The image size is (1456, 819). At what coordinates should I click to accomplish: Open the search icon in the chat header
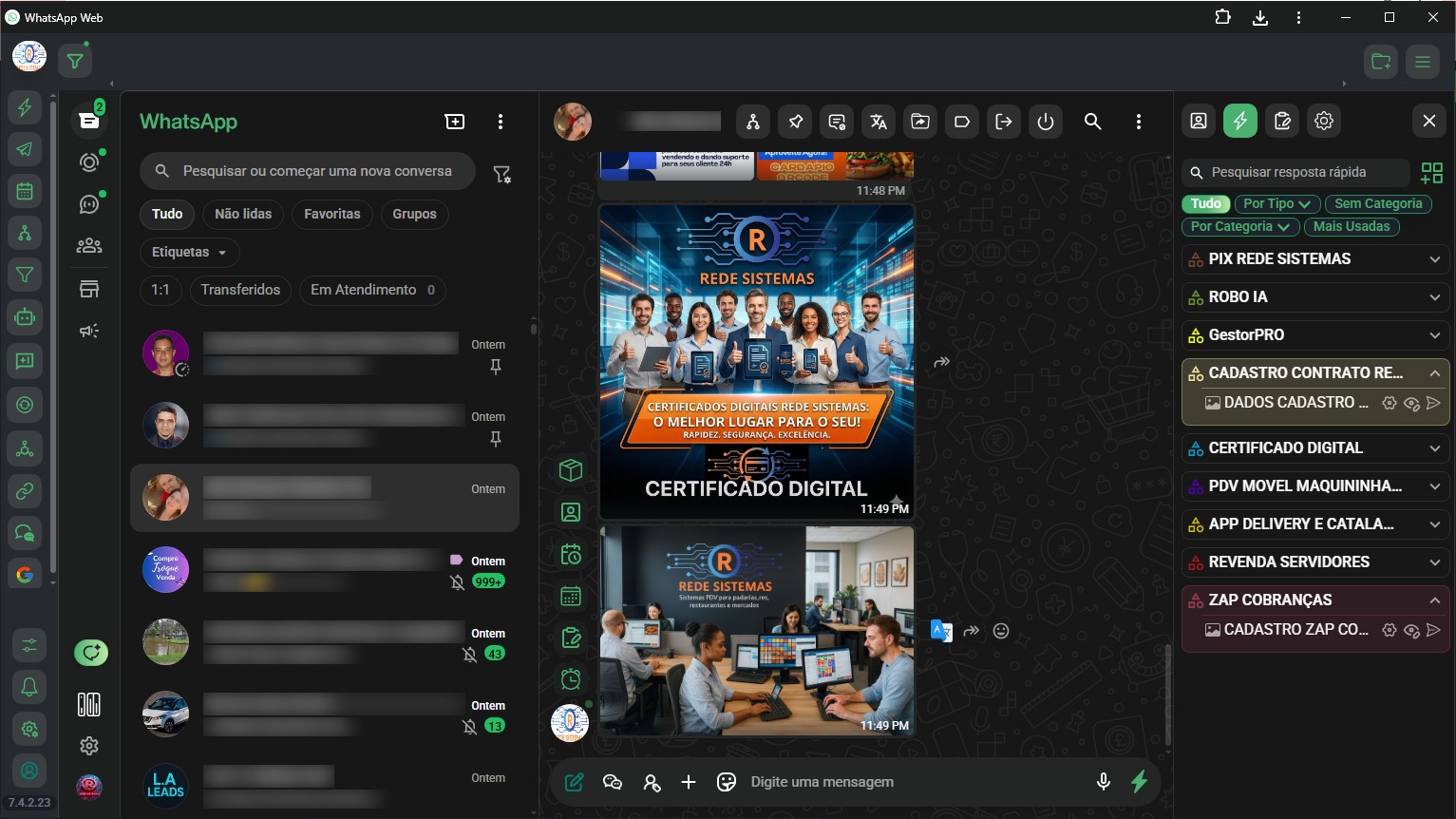point(1092,122)
